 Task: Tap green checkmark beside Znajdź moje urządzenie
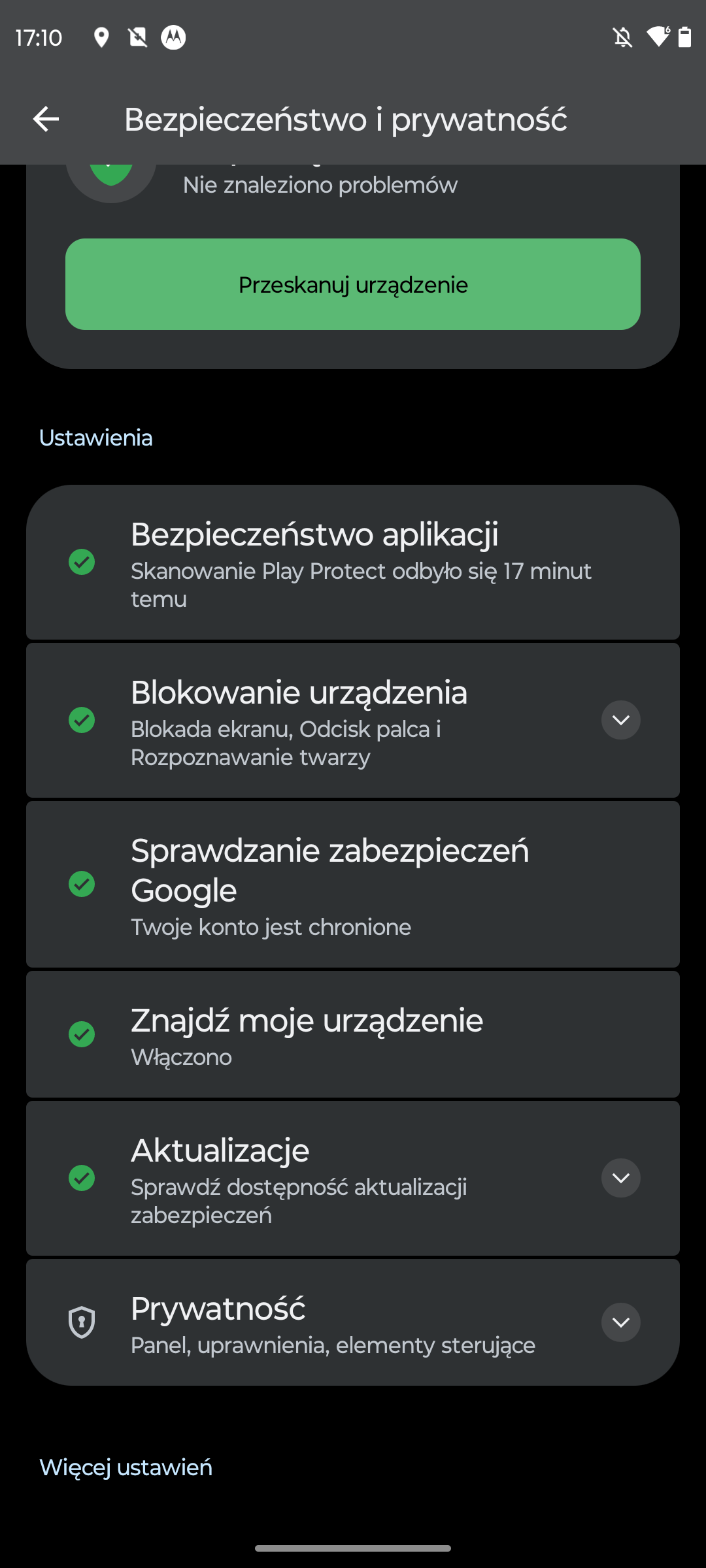coord(82,1034)
